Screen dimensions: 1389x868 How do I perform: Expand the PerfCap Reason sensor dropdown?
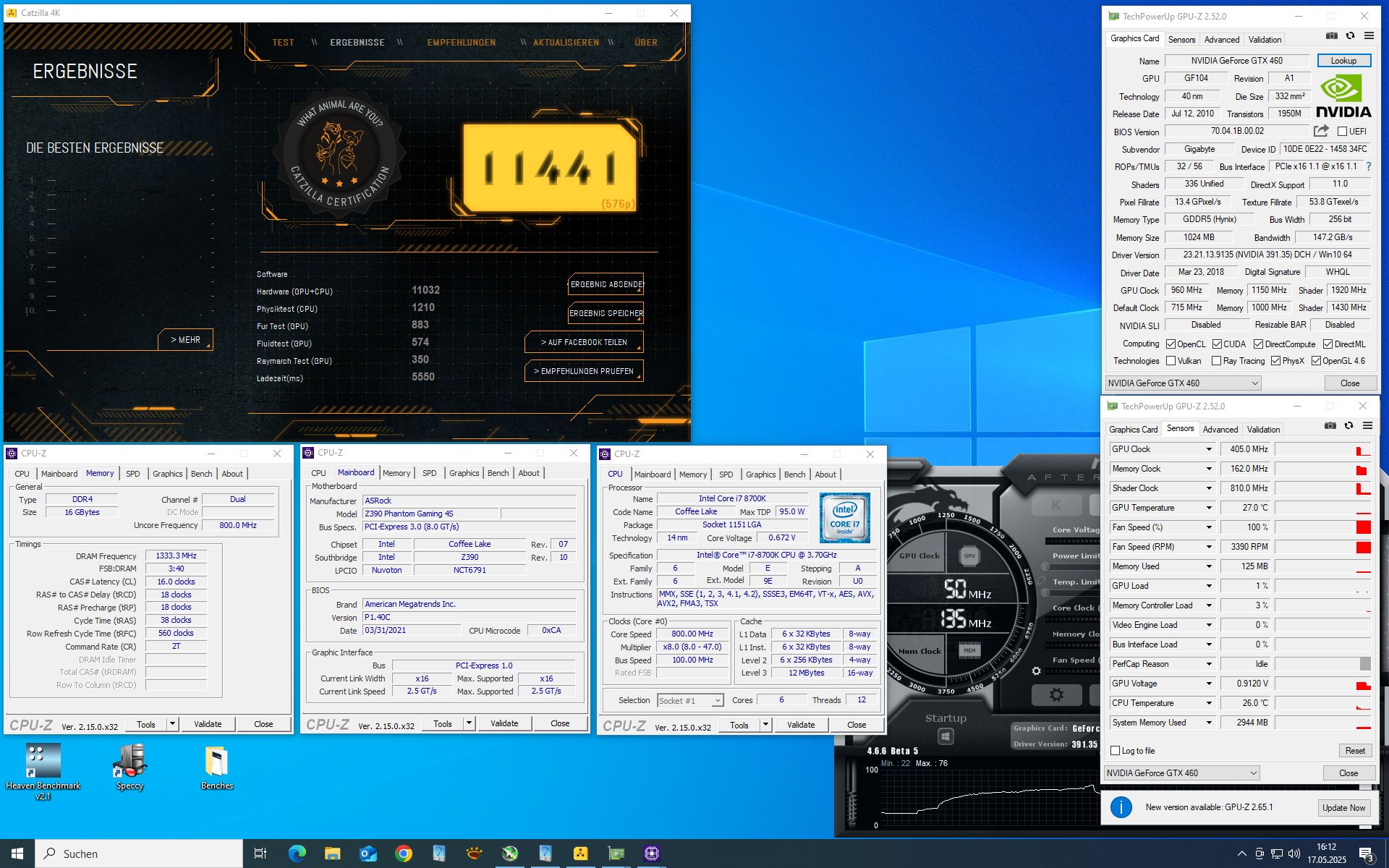point(1208,664)
